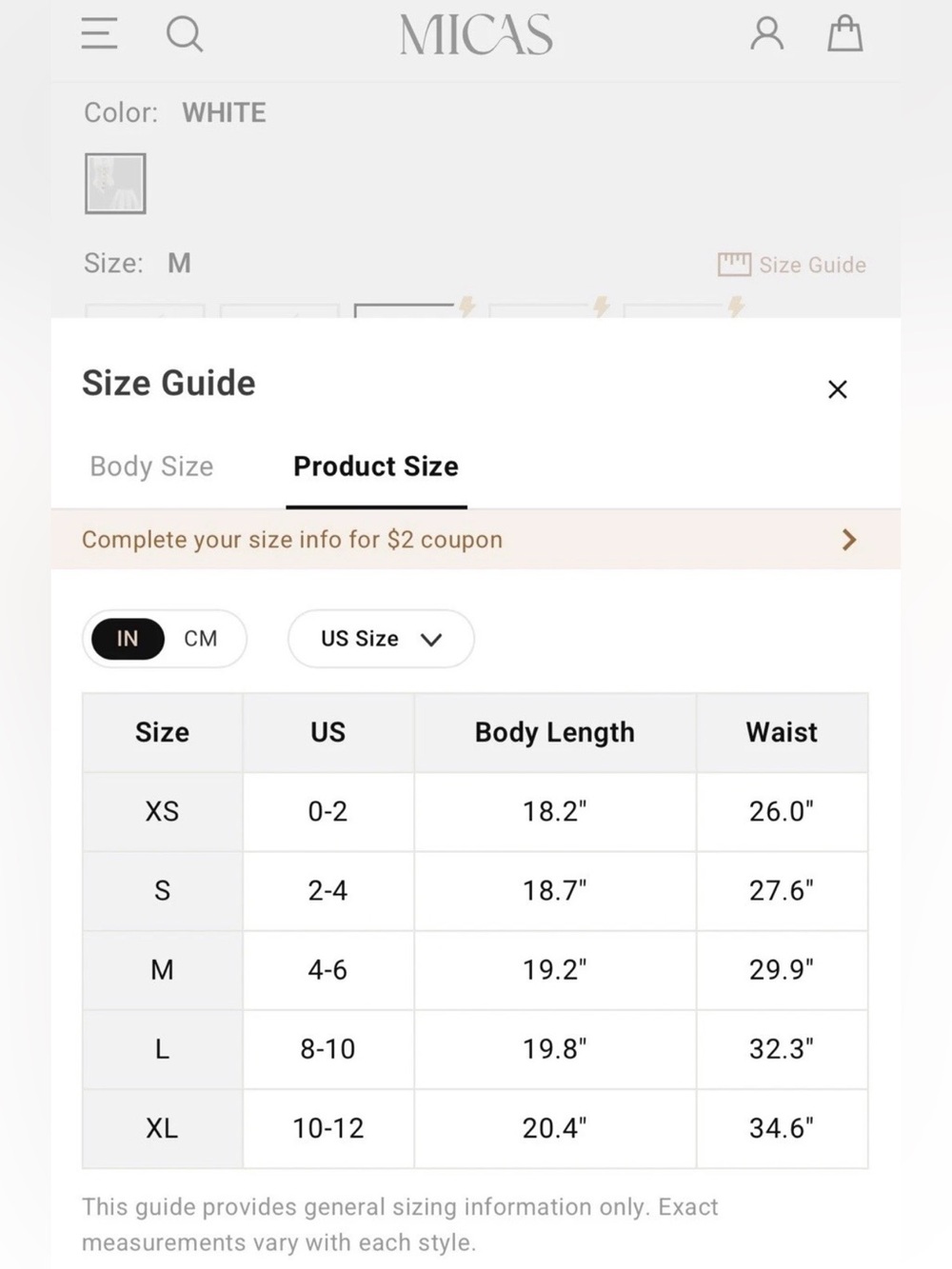The width and height of the screenshot is (952, 1269).
Task: Click the XL row in size table
Action: point(475,1128)
